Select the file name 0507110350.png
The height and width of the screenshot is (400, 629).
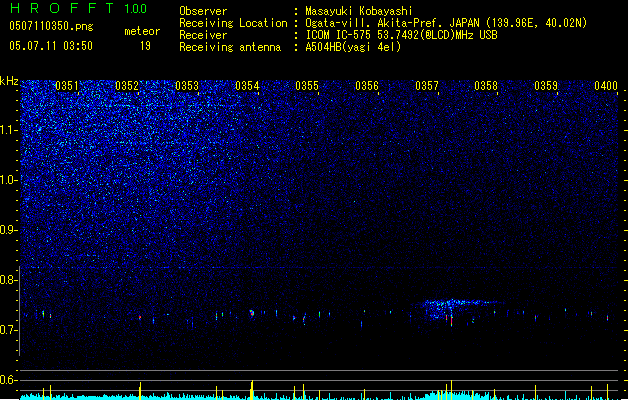[x=51, y=26]
